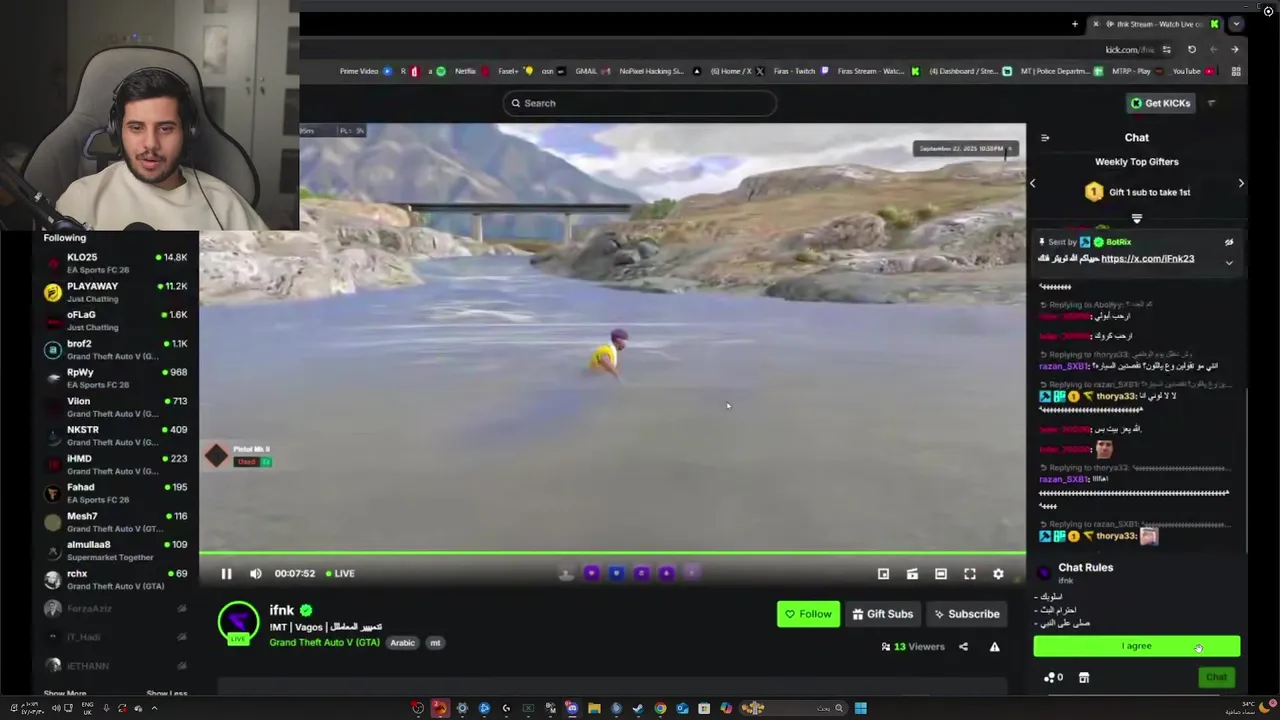Expand the Weekly Top Gifters leaderboard

pyautogui.click(x=1136, y=218)
